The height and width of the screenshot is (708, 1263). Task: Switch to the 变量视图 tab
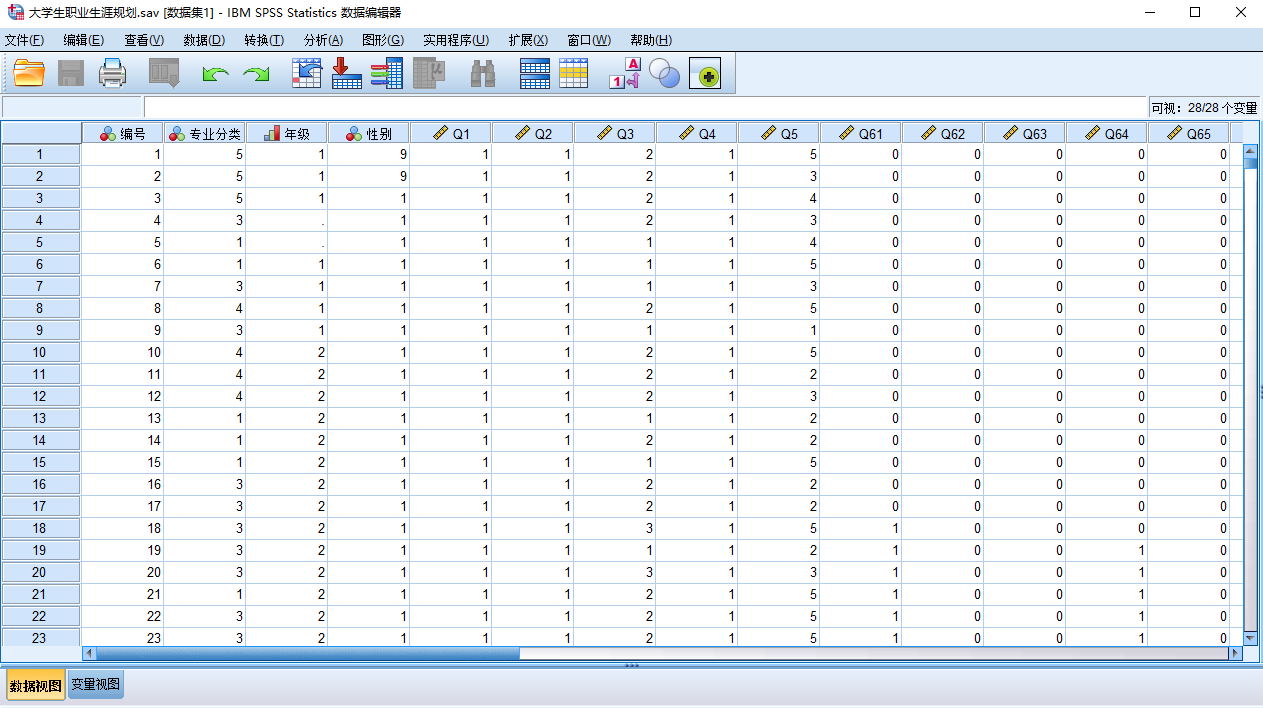(95, 685)
